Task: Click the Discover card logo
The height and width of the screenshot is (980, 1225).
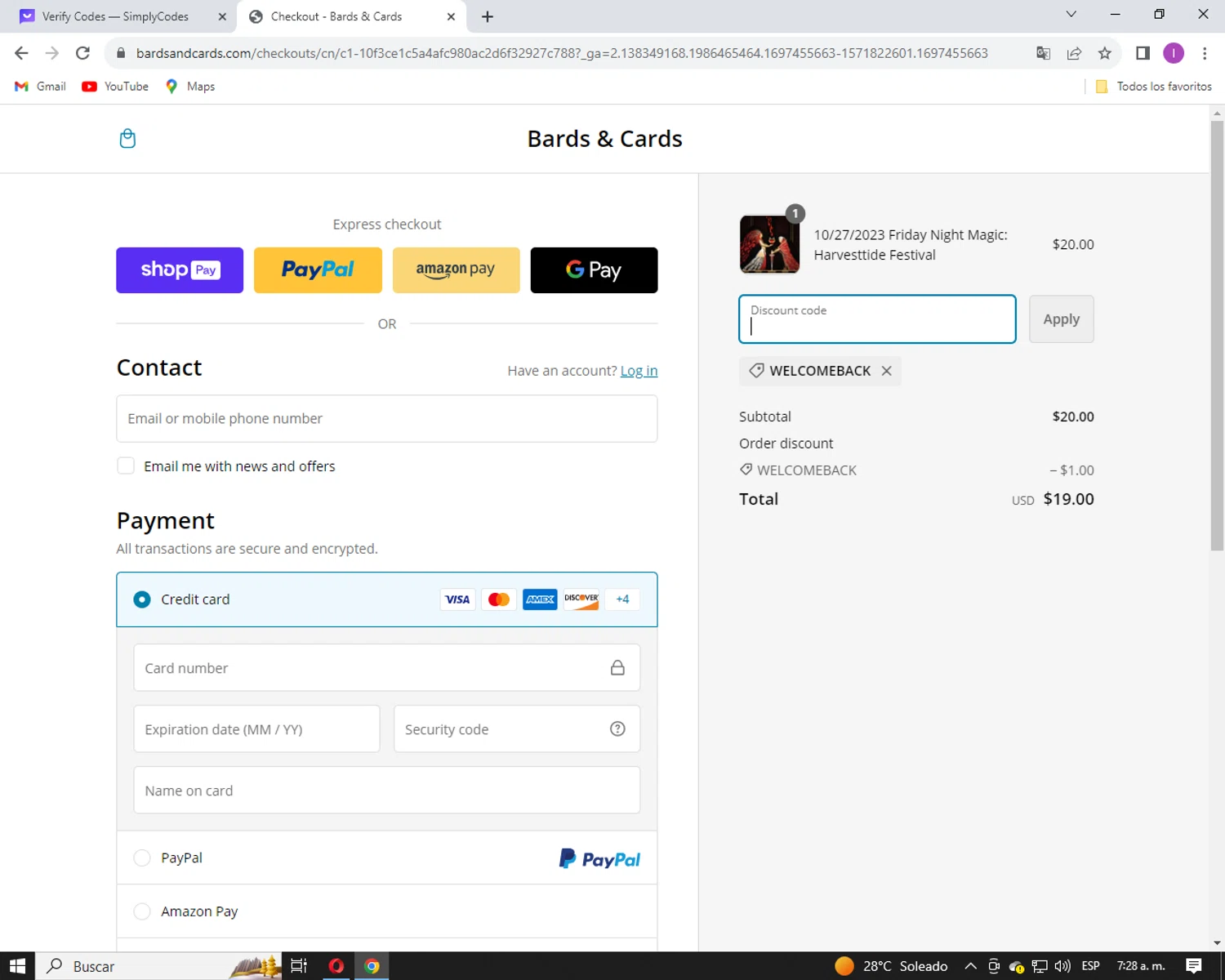Action: [x=581, y=599]
